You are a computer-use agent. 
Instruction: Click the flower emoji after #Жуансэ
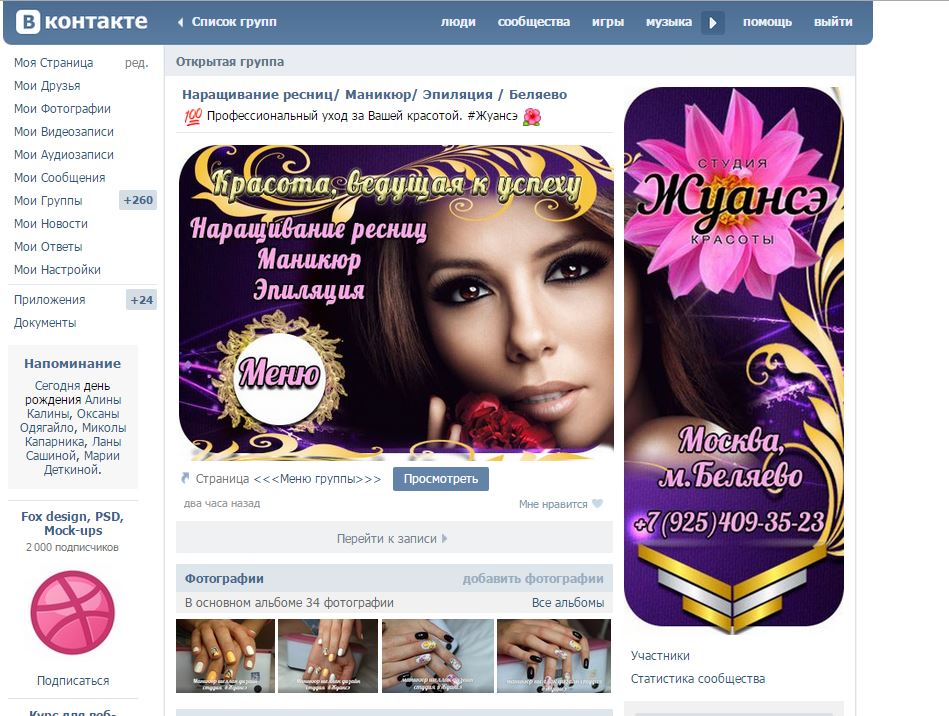pyautogui.click(x=531, y=116)
